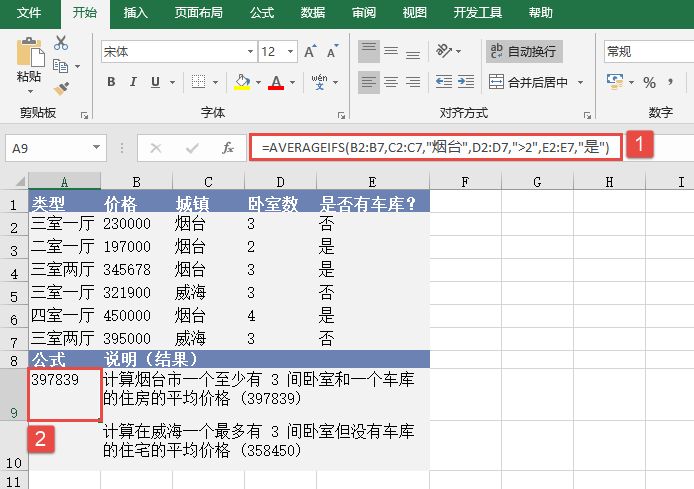
Task: Click the Format Painter brush icon
Action: 61,88
